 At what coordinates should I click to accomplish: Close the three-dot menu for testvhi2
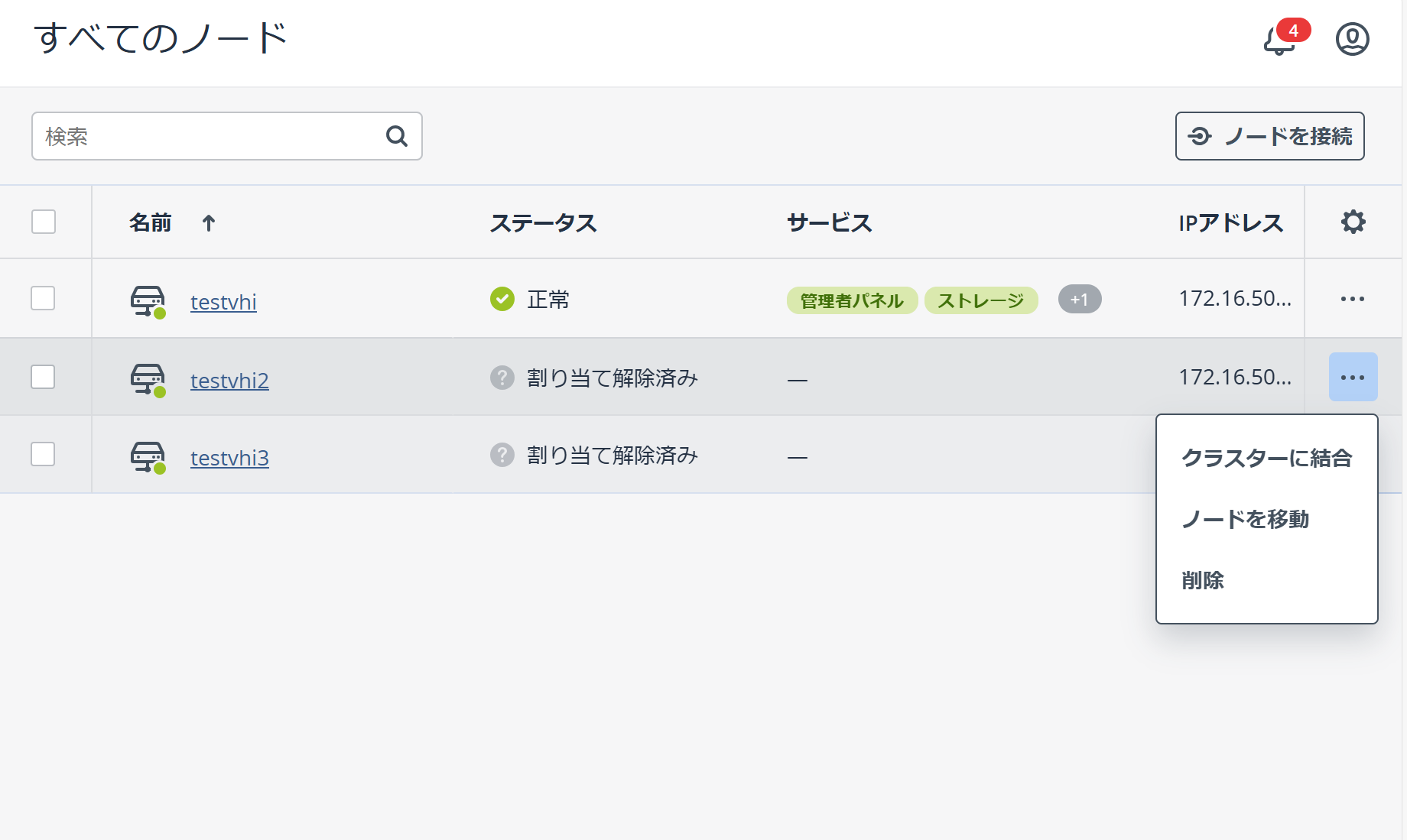[x=1353, y=377]
